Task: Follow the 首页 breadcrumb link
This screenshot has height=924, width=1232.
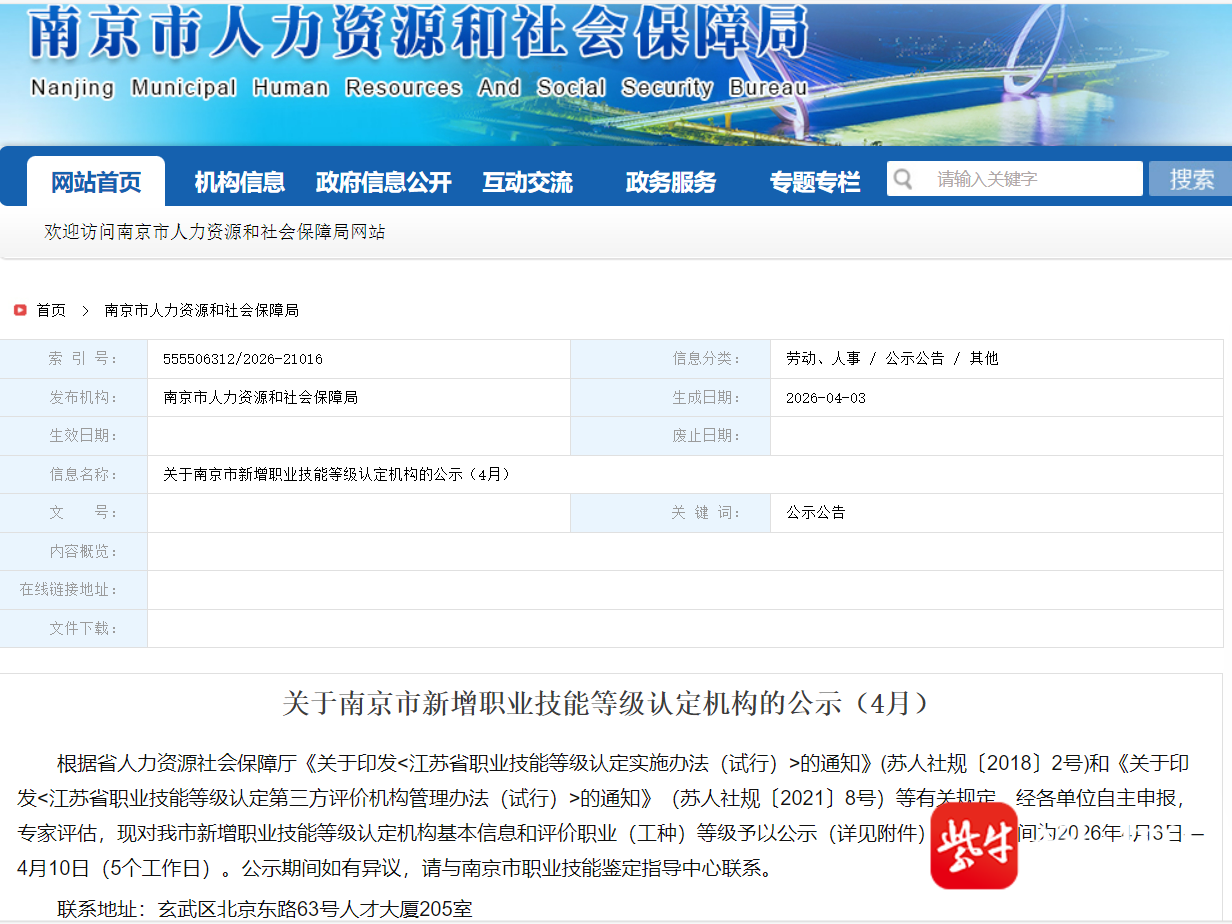Action: click(51, 311)
